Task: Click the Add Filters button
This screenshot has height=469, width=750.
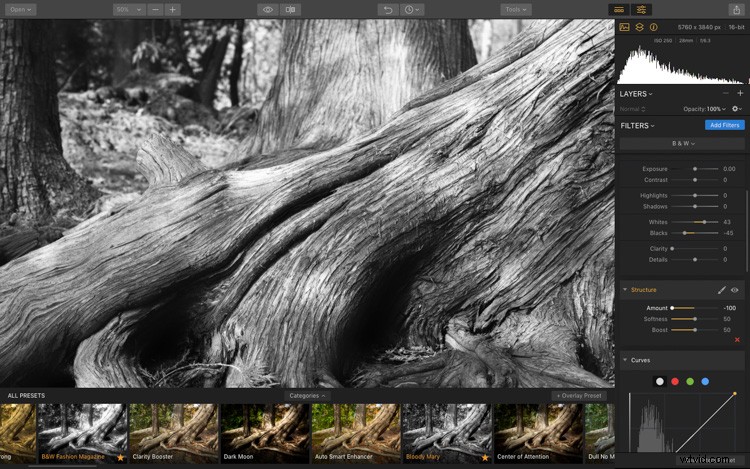Action: 725,125
